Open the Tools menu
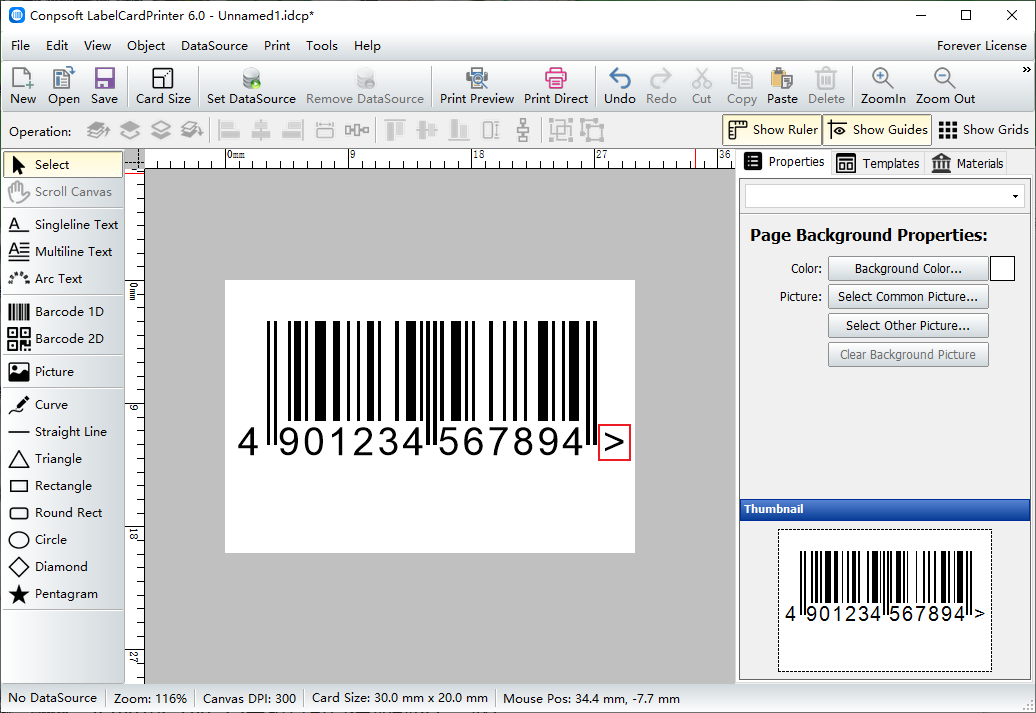The width and height of the screenshot is (1036, 713). (x=322, y=46)
